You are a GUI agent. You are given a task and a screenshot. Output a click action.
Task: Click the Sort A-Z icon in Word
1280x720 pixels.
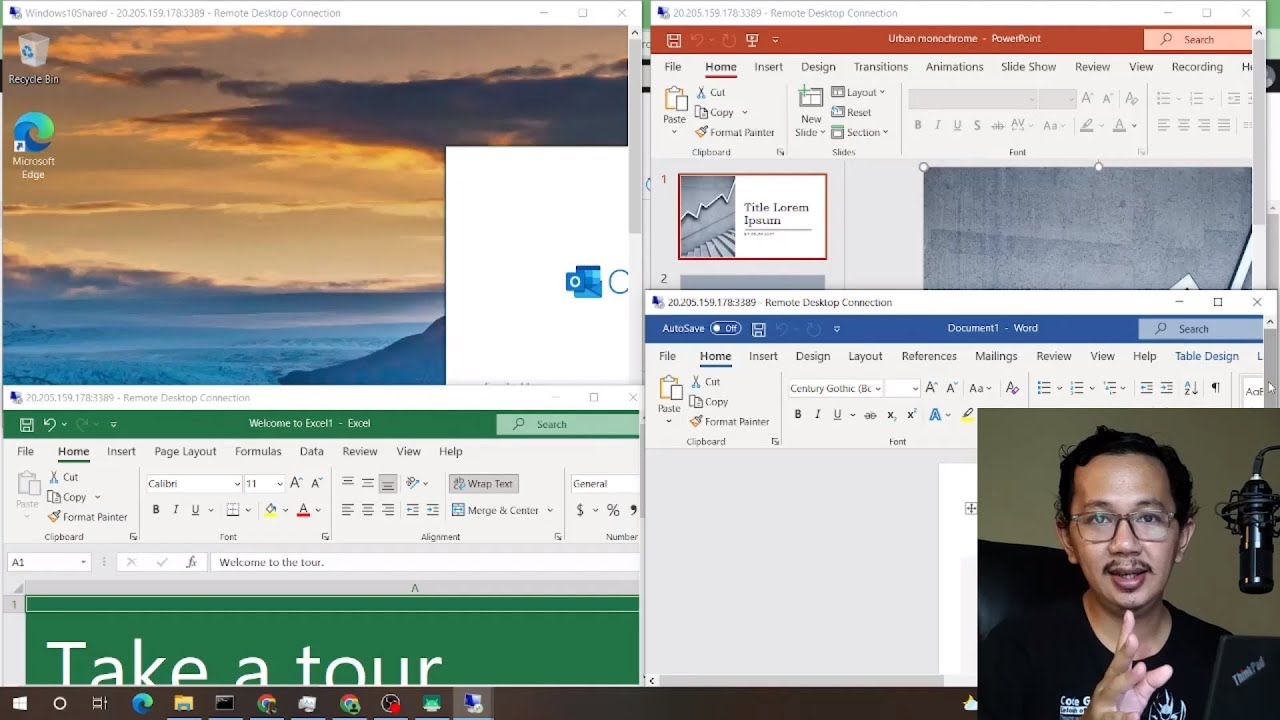pyautogui.click(x=1190, y=388)
